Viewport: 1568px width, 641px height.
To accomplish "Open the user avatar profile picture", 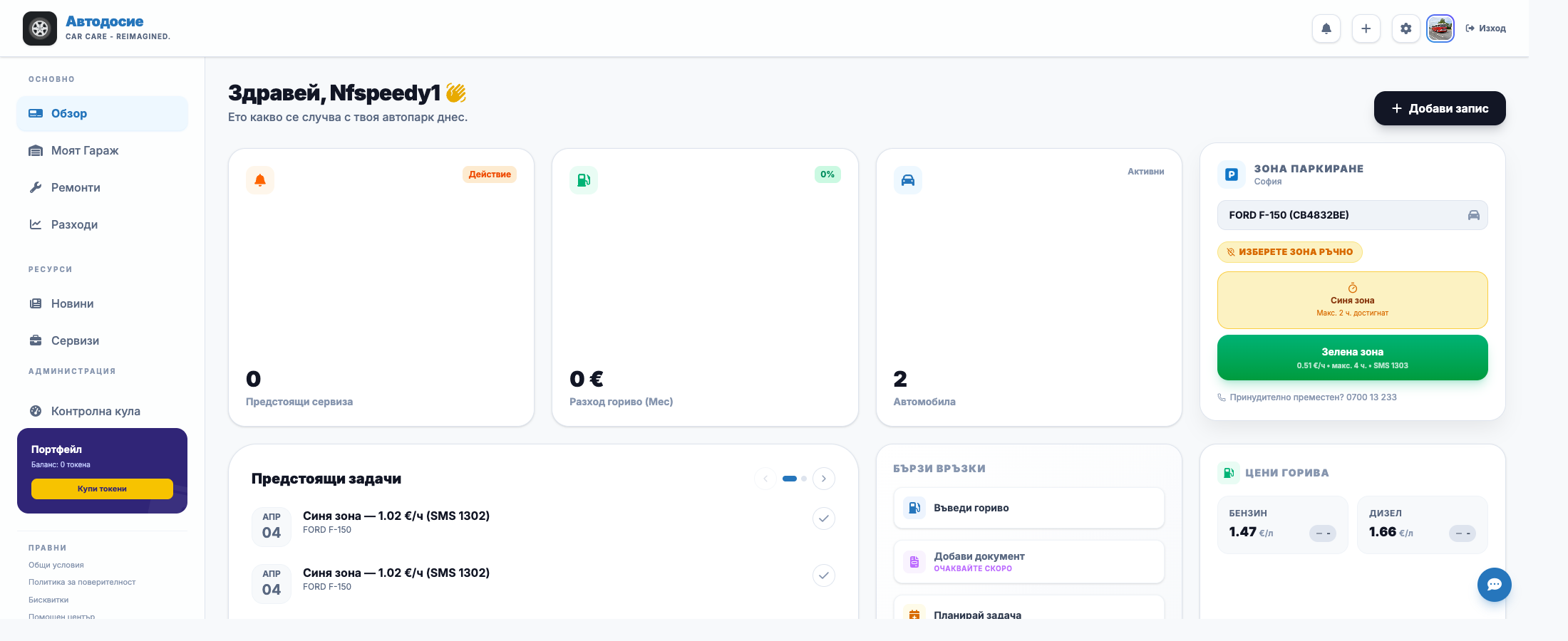I will [x=1440, y=28].
